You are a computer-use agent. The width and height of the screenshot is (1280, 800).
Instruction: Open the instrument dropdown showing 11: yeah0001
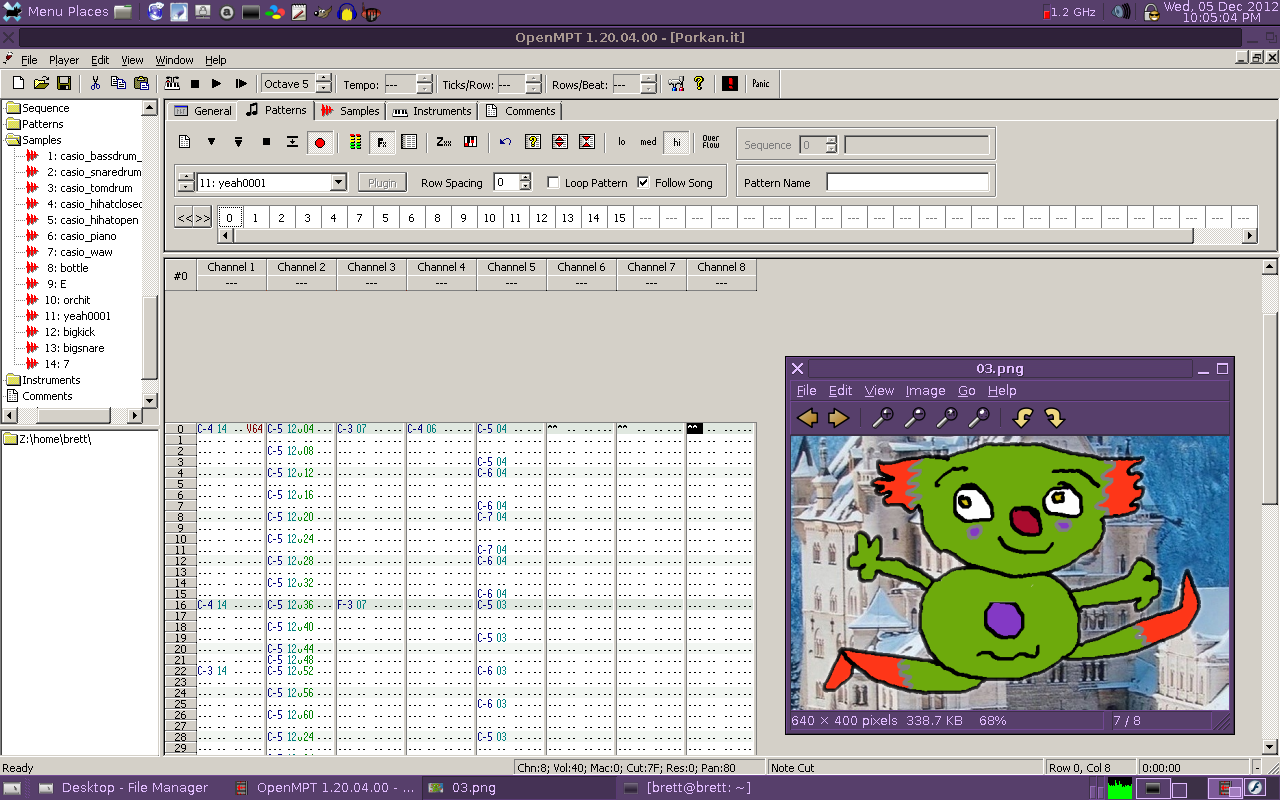click(x=338, y=183)
